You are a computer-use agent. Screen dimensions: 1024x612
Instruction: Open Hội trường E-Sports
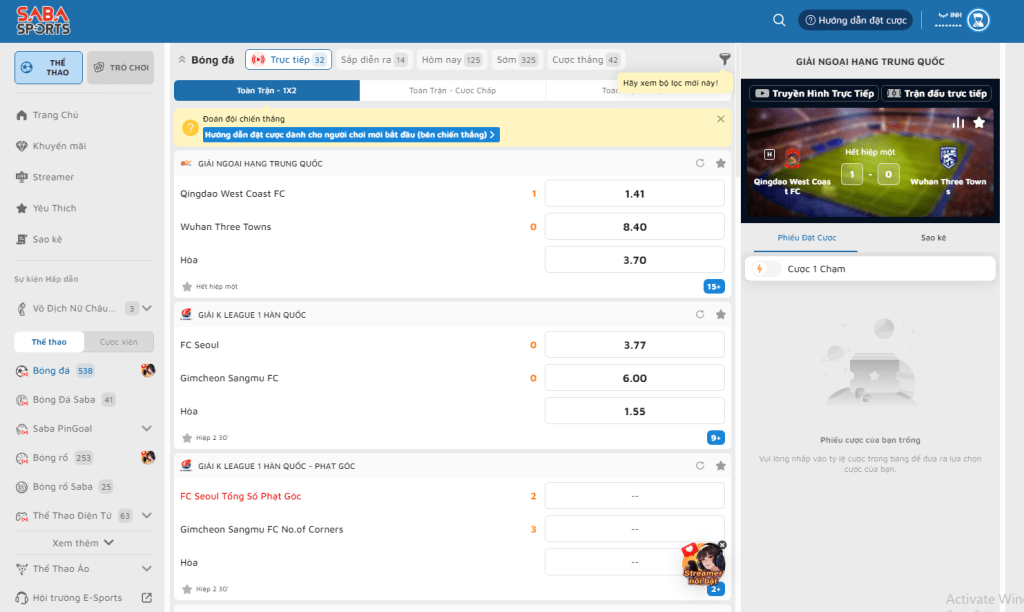(x=77, y=598)
